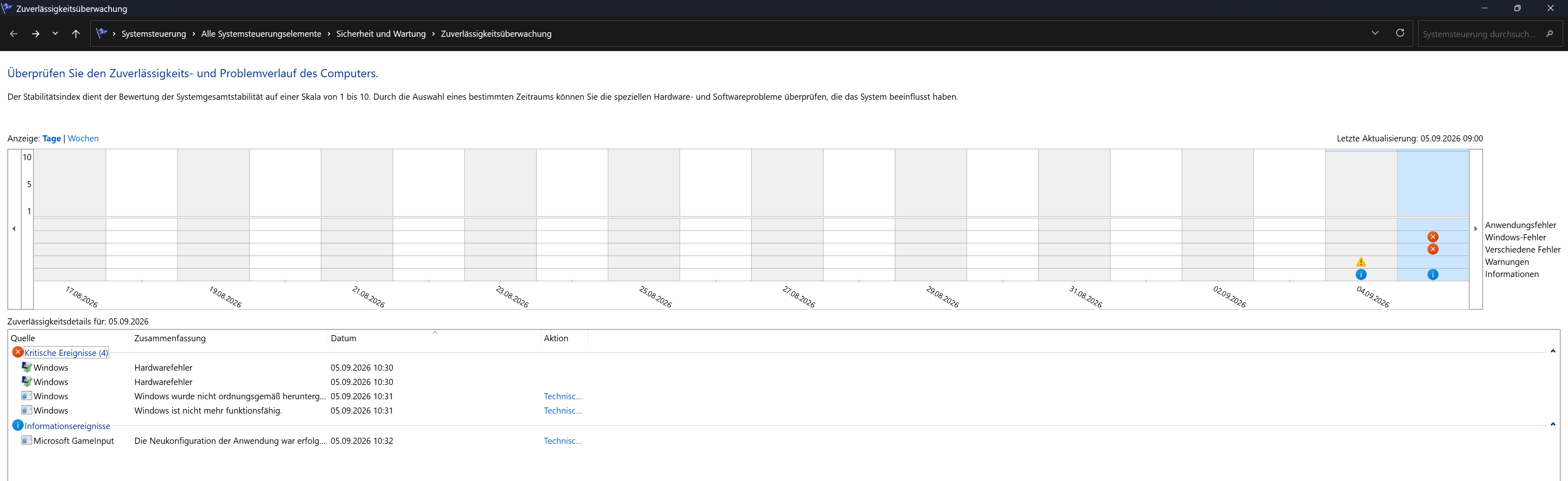This screenshot has height=481, width=1568.
Task: Select the 17.08.2026 date label
Action: tap(82, 297)
